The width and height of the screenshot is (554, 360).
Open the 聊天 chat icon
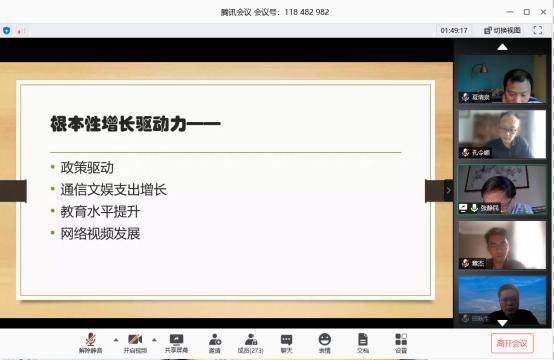tap(287, 343)
